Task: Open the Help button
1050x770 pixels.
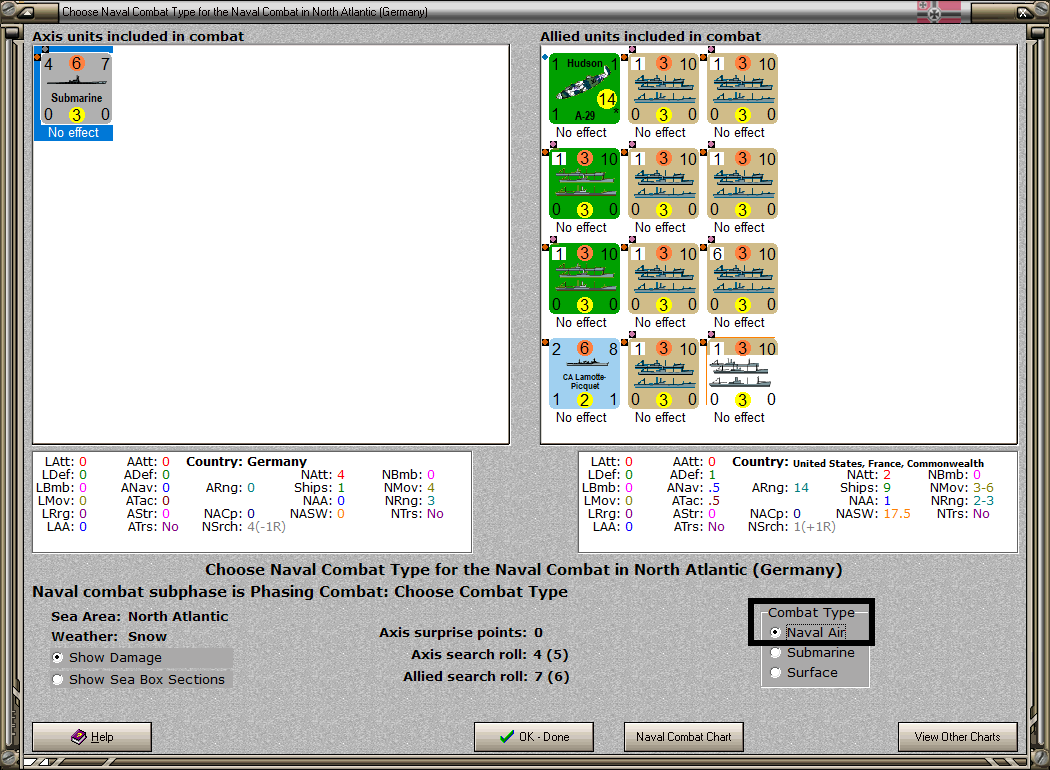Action: (92, 737)
